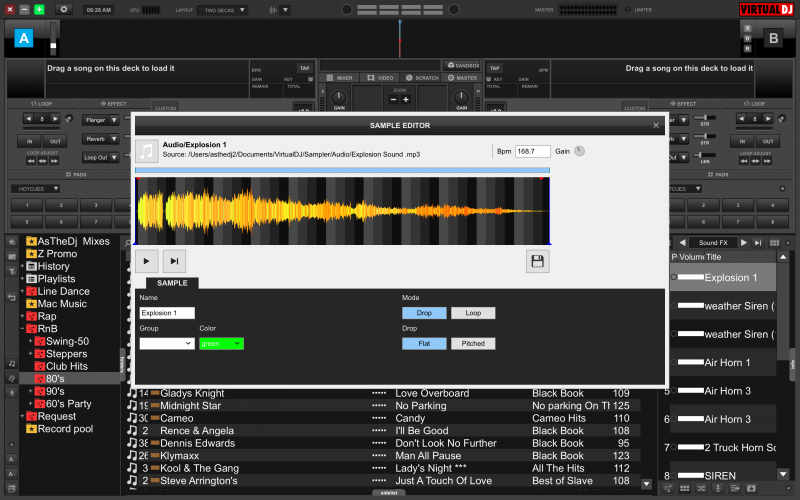Zoom out waveform with minus button

(x=393, y=99)
